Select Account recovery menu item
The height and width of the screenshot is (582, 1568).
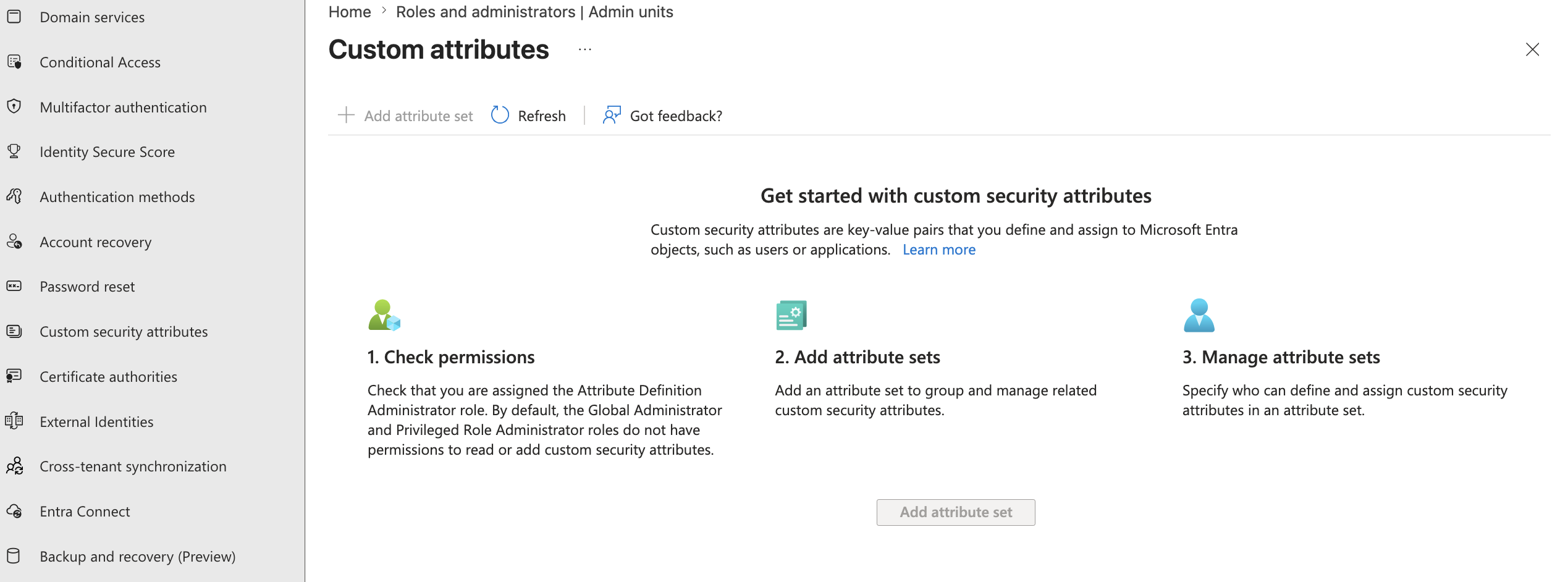point(95,242)
